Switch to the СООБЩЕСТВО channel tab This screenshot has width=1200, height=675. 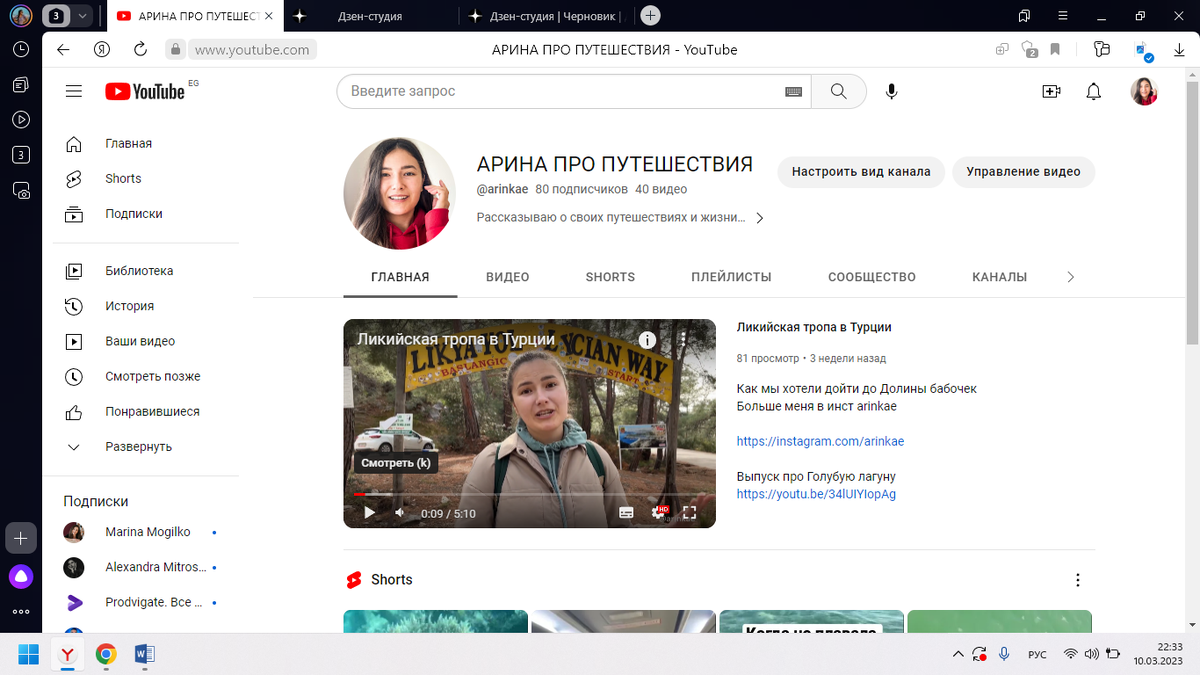tap(872, 277)
